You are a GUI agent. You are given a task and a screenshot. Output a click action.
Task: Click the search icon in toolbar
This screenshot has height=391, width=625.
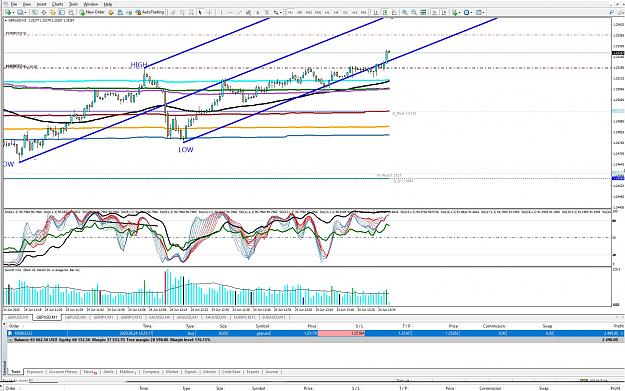[611, 12]
